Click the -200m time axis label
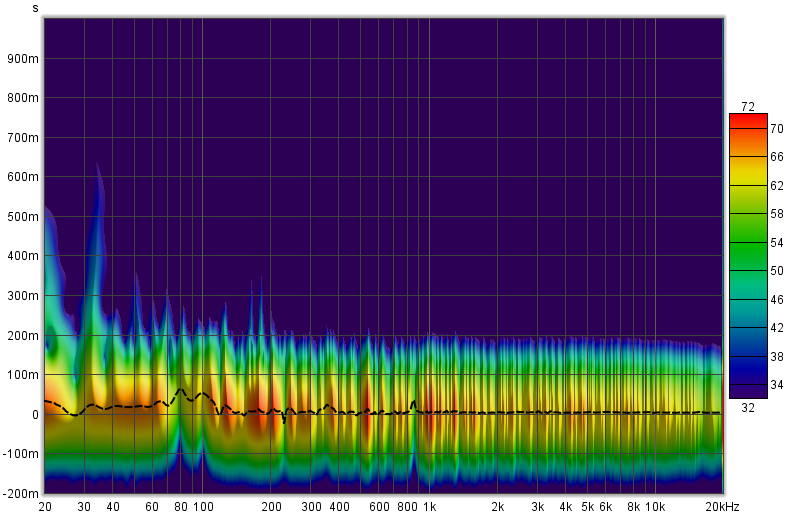The image size is (800, 519). coord(20,493)
